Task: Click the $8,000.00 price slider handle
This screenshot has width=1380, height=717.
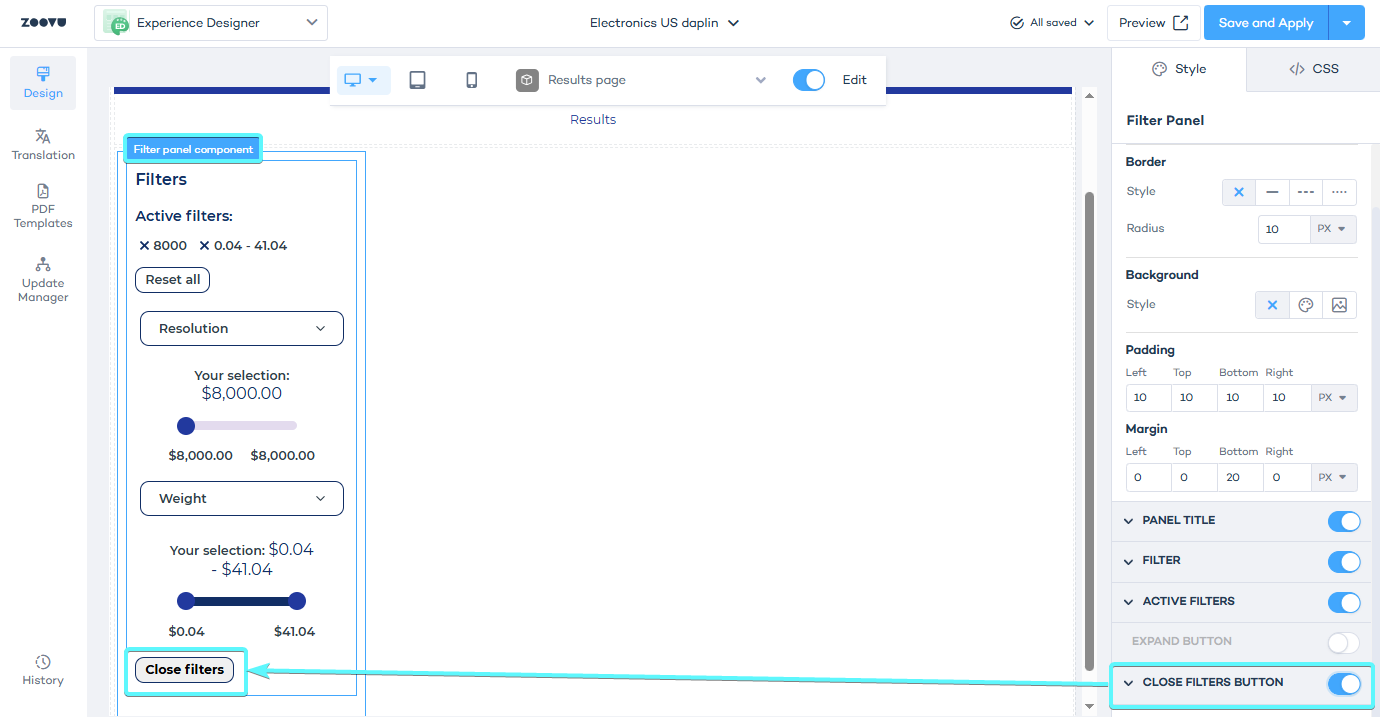Action: point(185,426)
